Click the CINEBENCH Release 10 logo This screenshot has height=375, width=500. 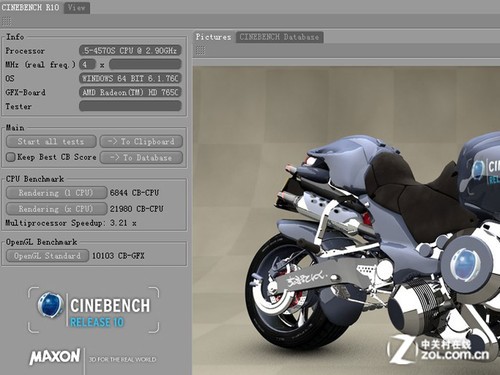pyautogui.click(x=93, y=310)
